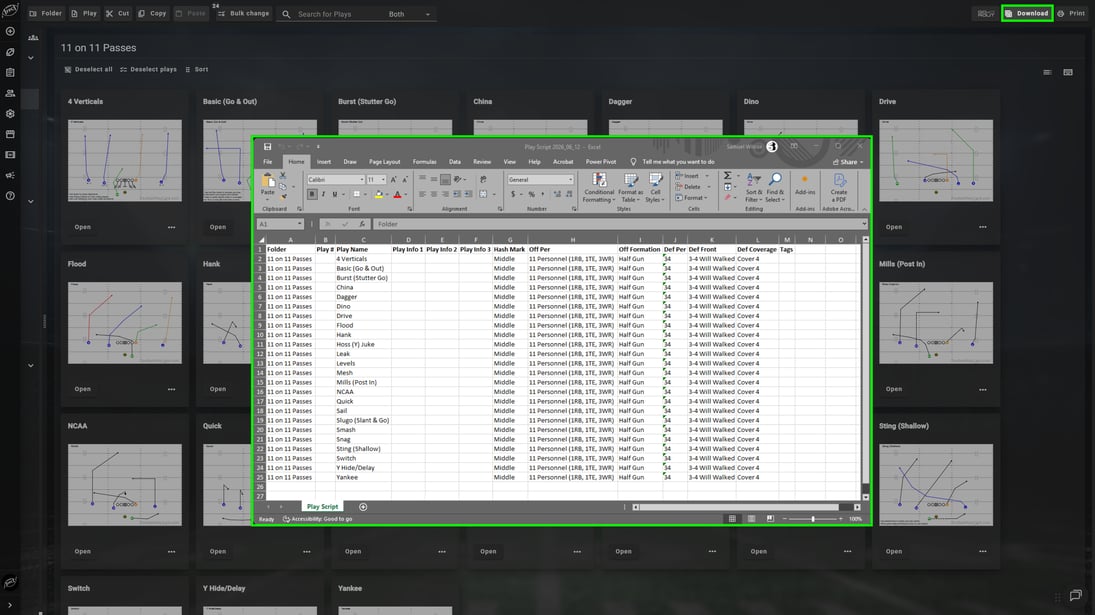Image resolution: width=1095 pixels, height=615 pixels.
Task: Switch to Page Layout view in Excel status bar
Action: coord(751,519)
